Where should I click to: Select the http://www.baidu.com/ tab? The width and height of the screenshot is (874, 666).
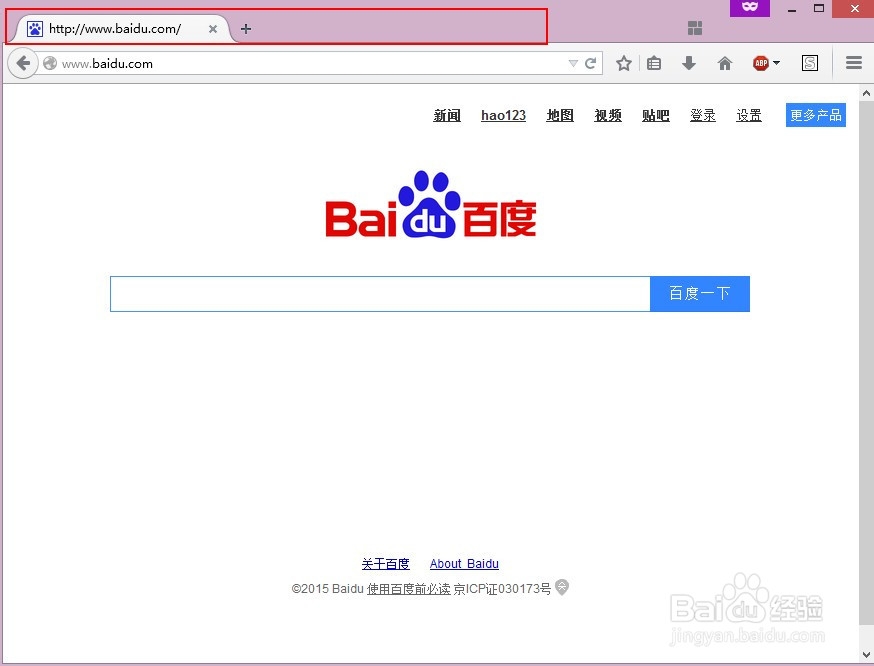point(123,28)
